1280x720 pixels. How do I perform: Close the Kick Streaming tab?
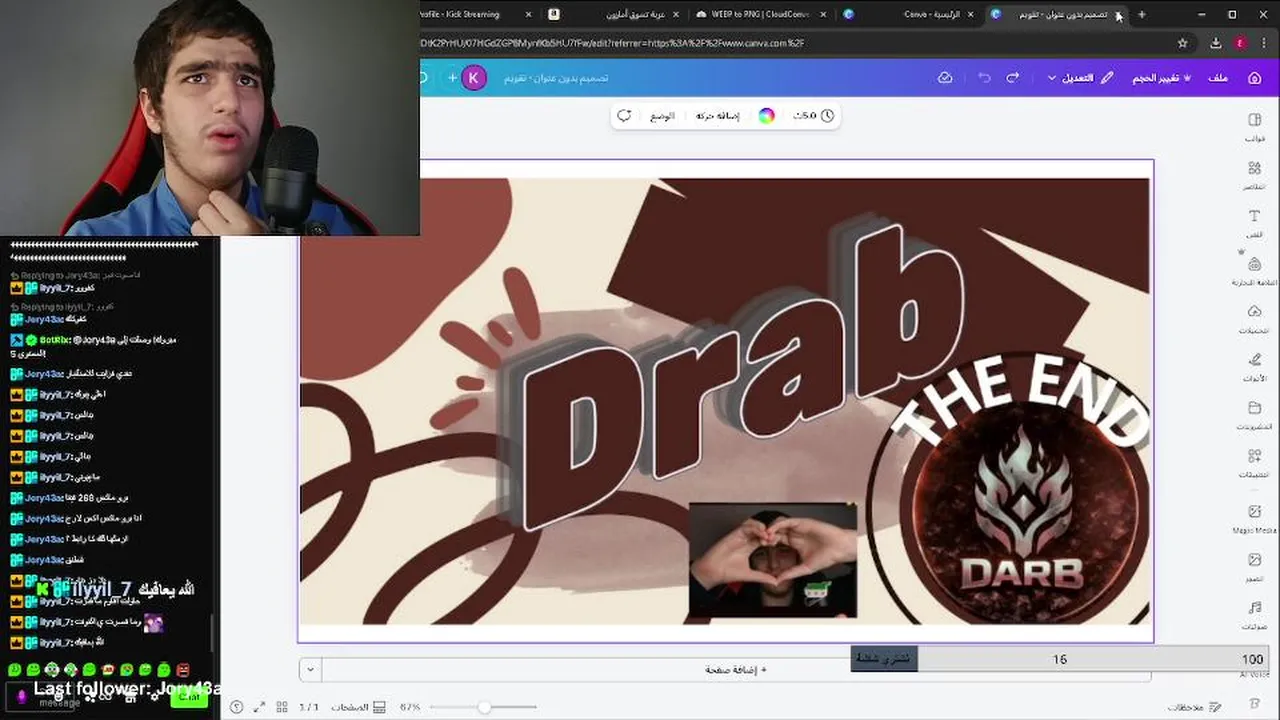(528, 14)
